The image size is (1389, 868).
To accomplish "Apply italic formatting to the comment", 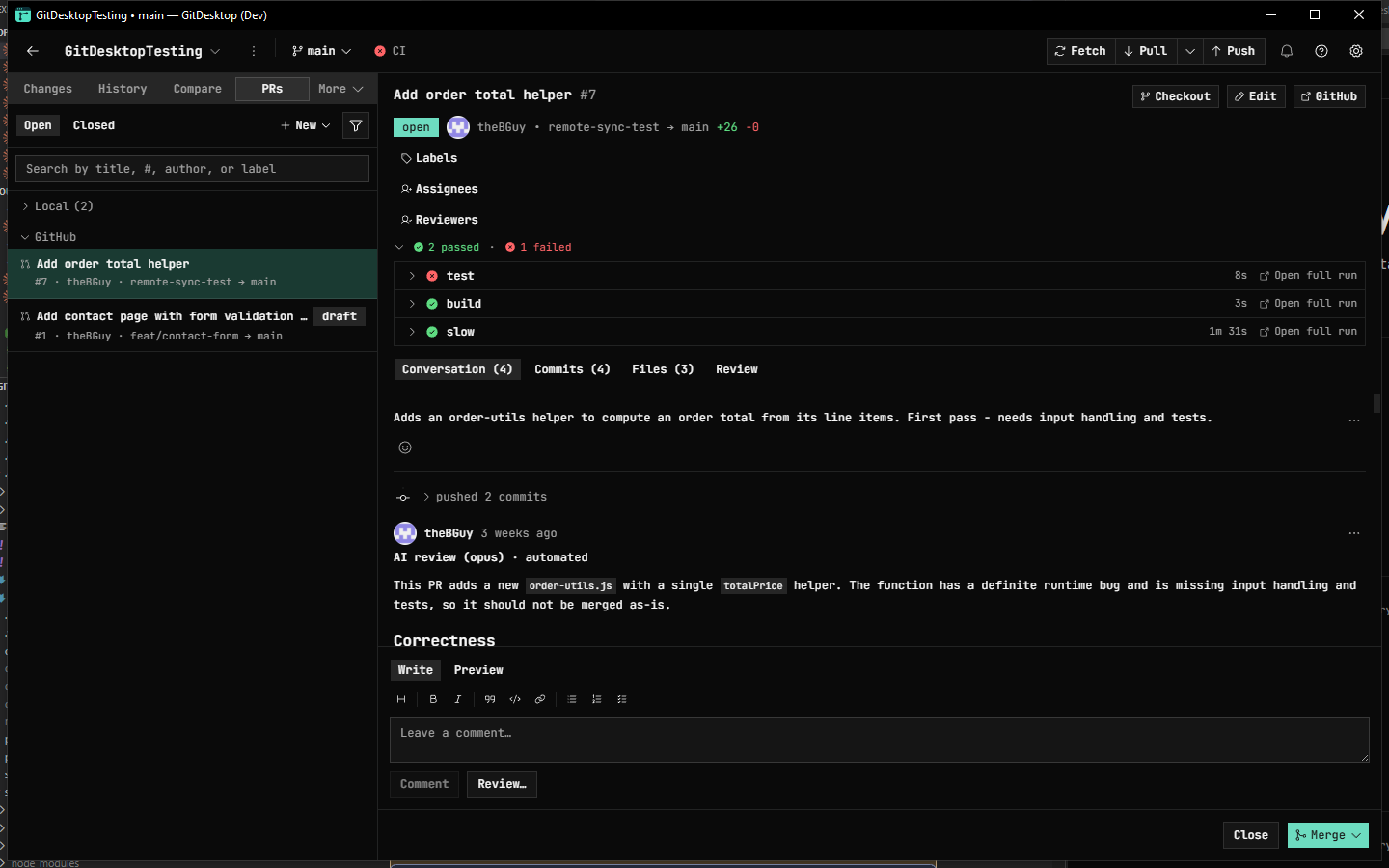I will [x=458, y=699].
